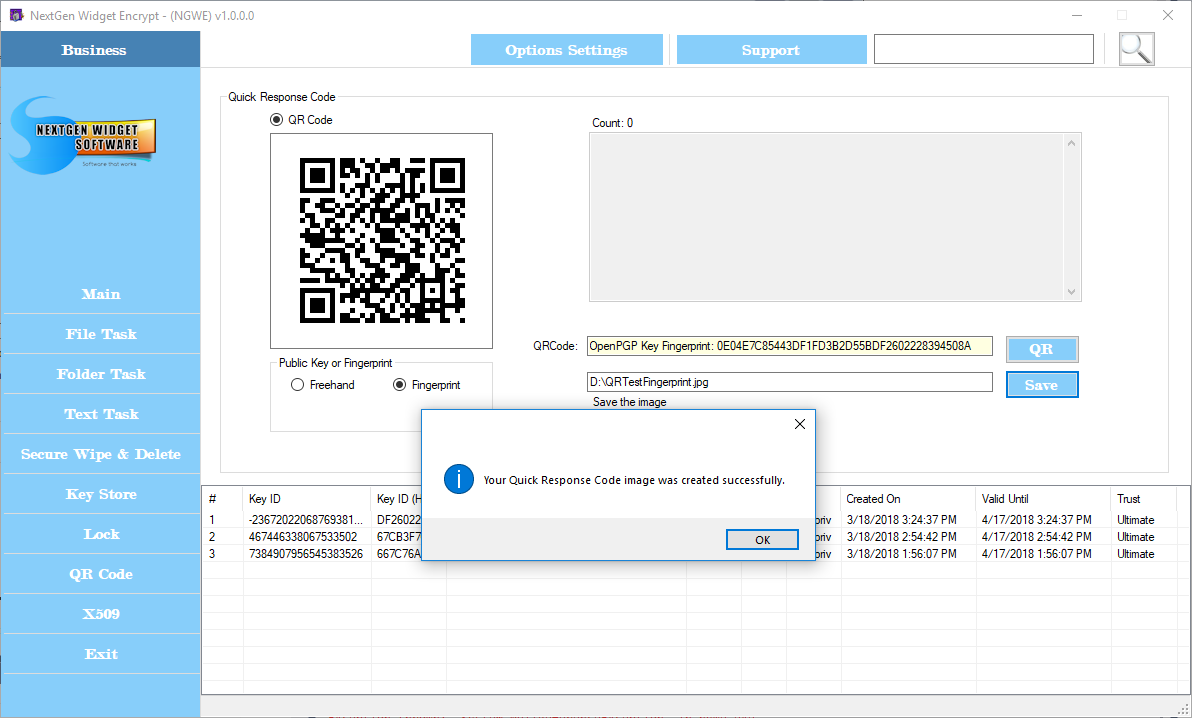This screenshot has width=1192, height=718.
Task: Sort by the Key ID column header
Action: point(307,499)
